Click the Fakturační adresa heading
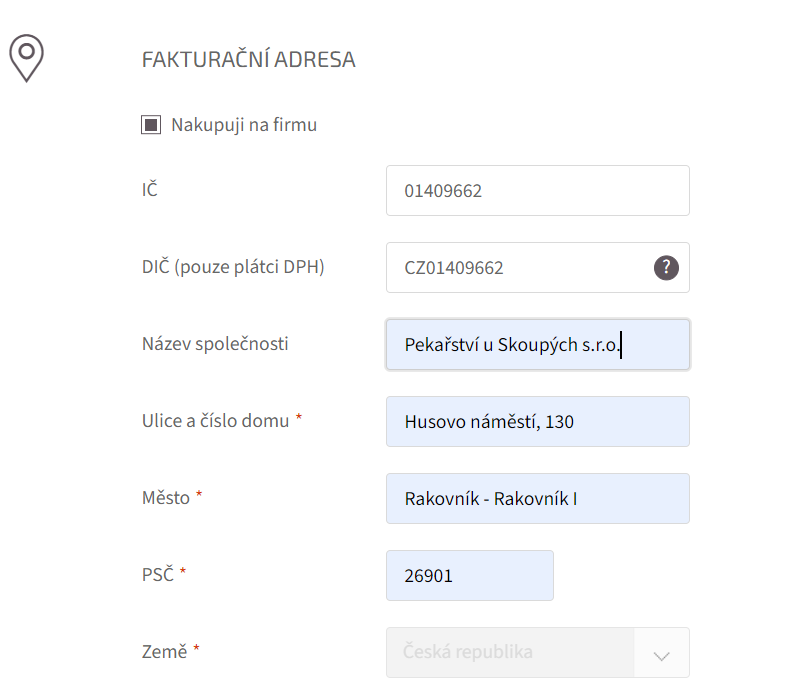This screenshot has height=695, width=802. [x=248, y=59]
